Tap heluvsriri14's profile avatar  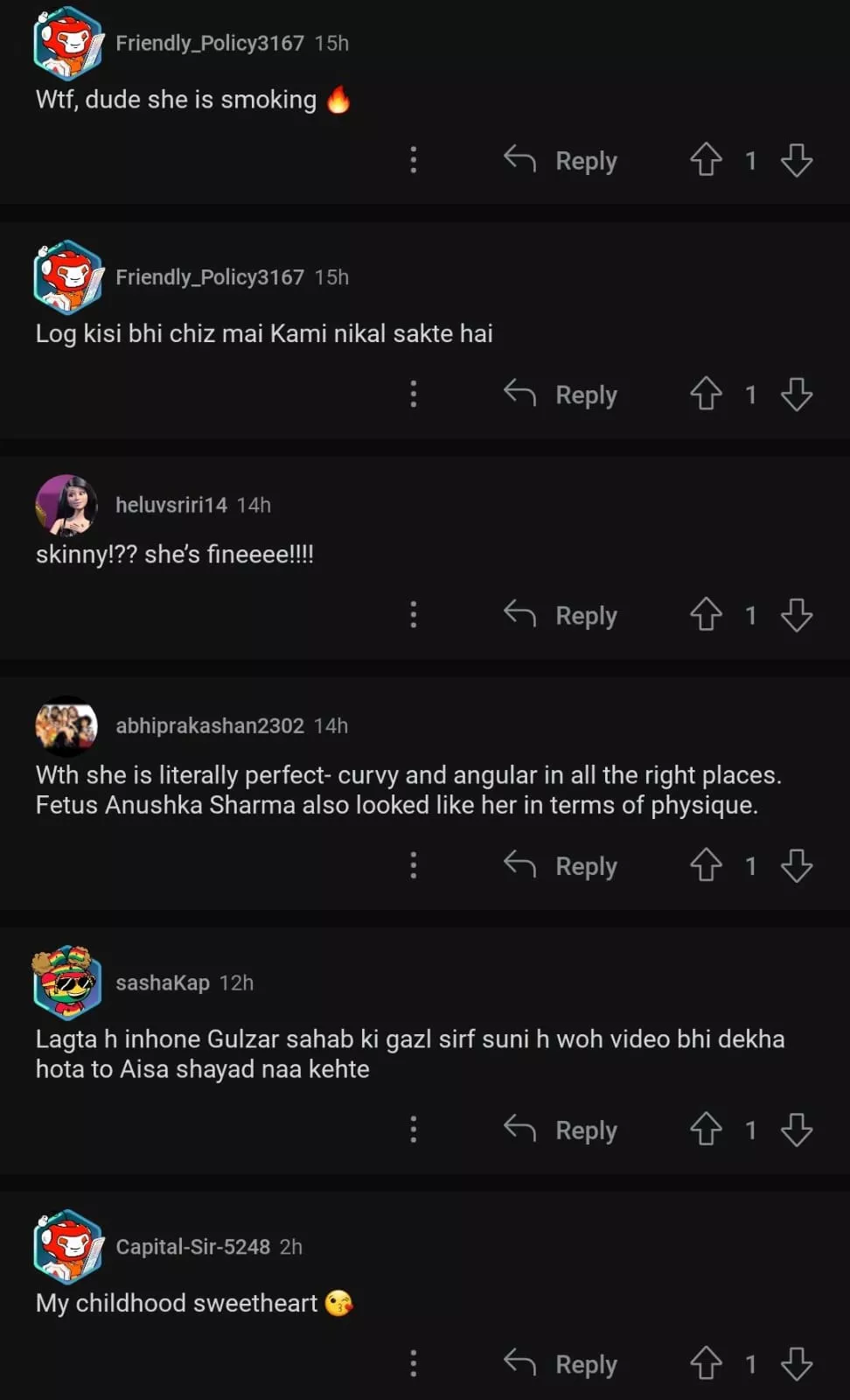(66, 505)
